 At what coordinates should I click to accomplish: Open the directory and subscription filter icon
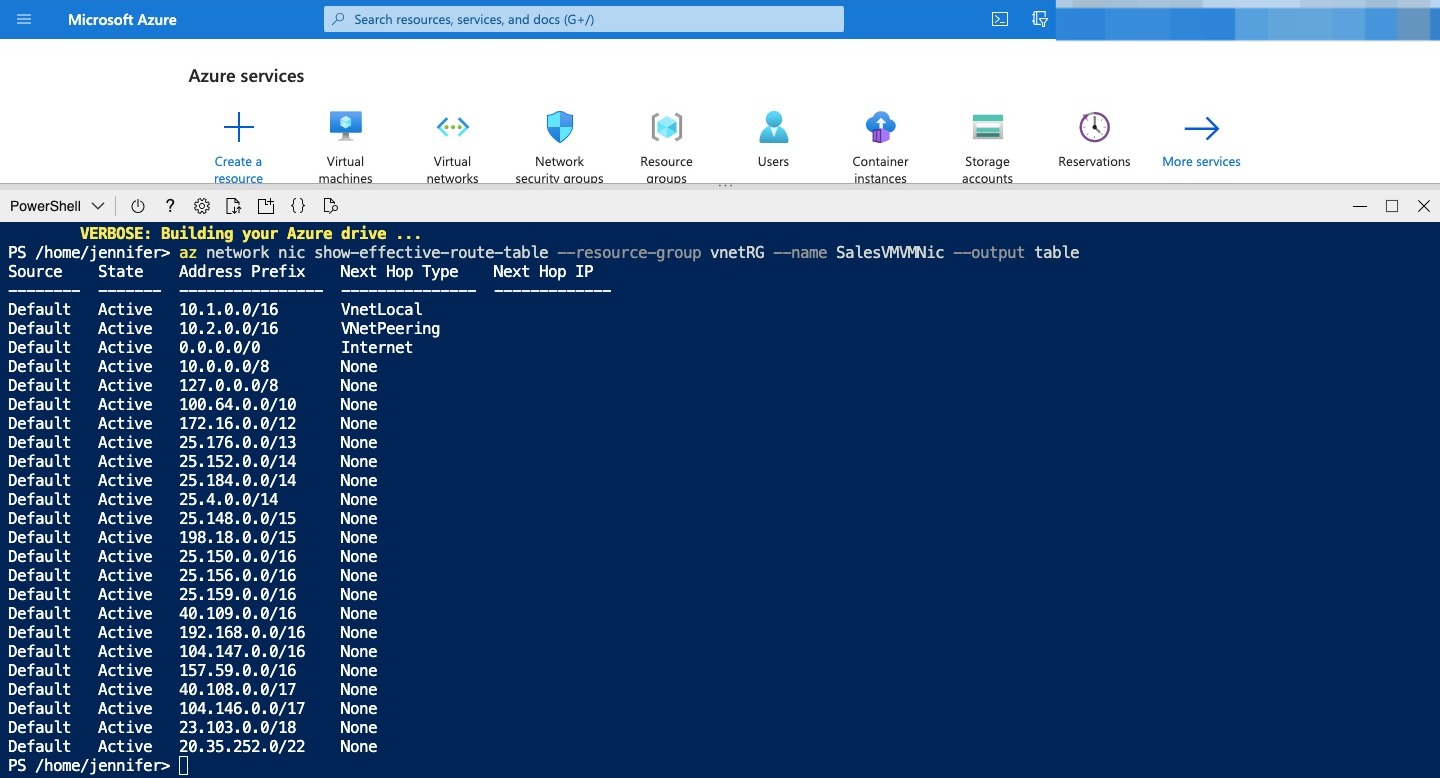pyautogui.click(x=1040, y=19)
